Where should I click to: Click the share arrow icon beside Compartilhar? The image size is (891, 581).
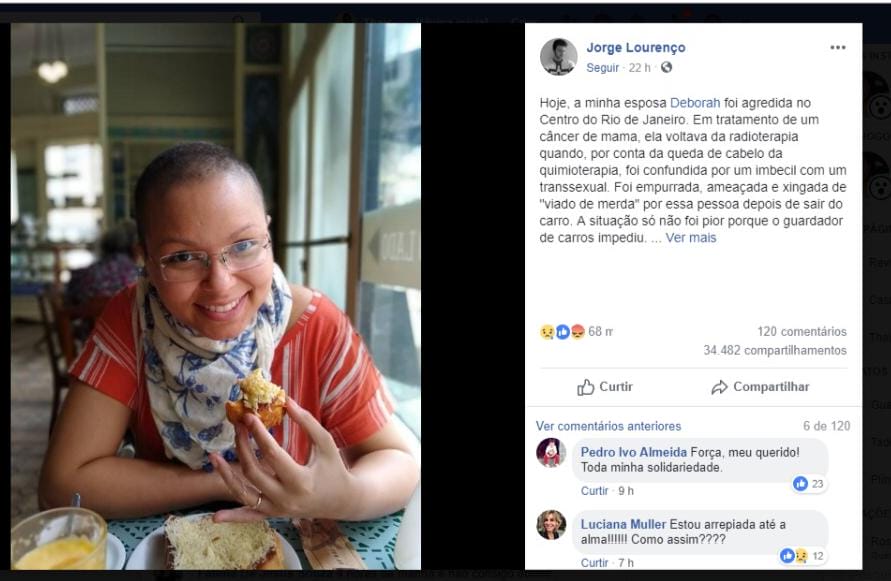(x=719, y=387)
